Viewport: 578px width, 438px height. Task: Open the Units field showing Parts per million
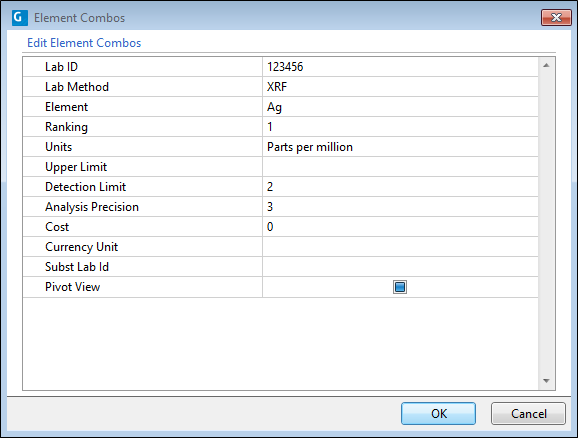tap(400, 147)
